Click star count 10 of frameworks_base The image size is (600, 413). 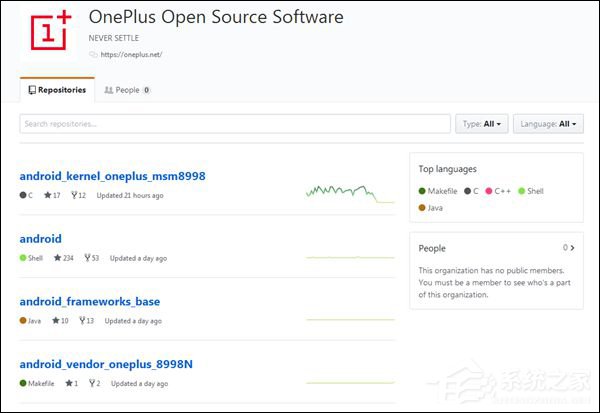pos(60,320)
